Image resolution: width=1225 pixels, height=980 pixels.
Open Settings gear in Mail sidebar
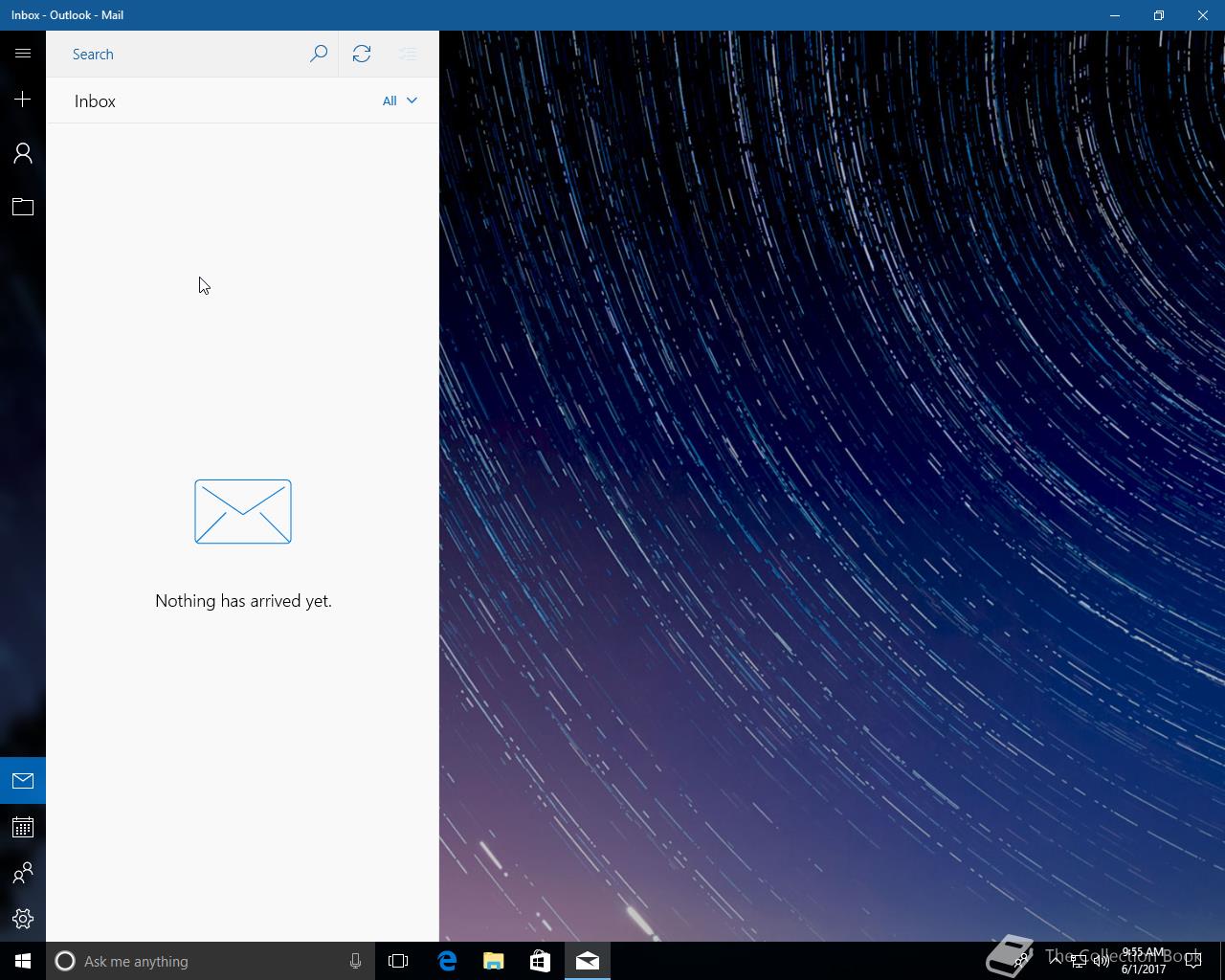[x=23, y=919]
